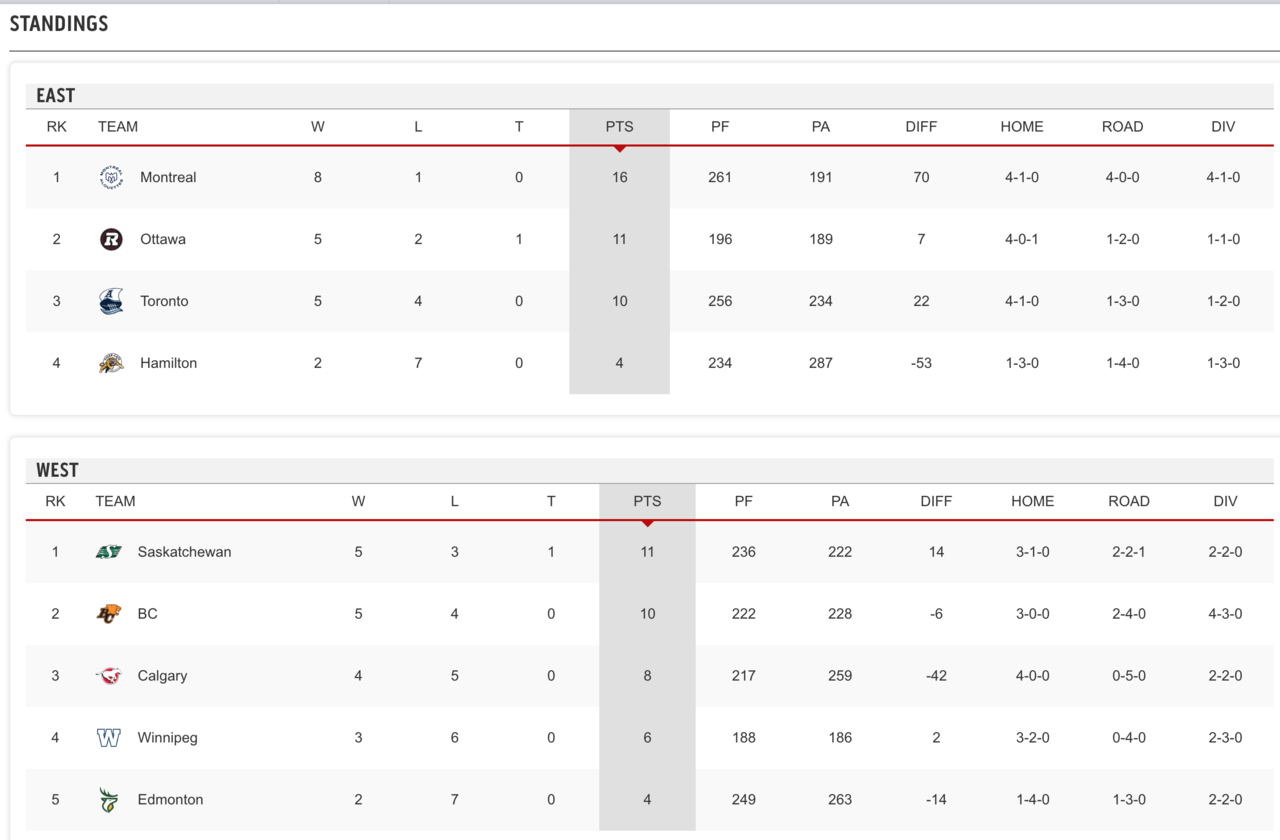1280x840 pixels.
Task: Open the Saskatchewan team name link
Action: (x=184, y=552)
